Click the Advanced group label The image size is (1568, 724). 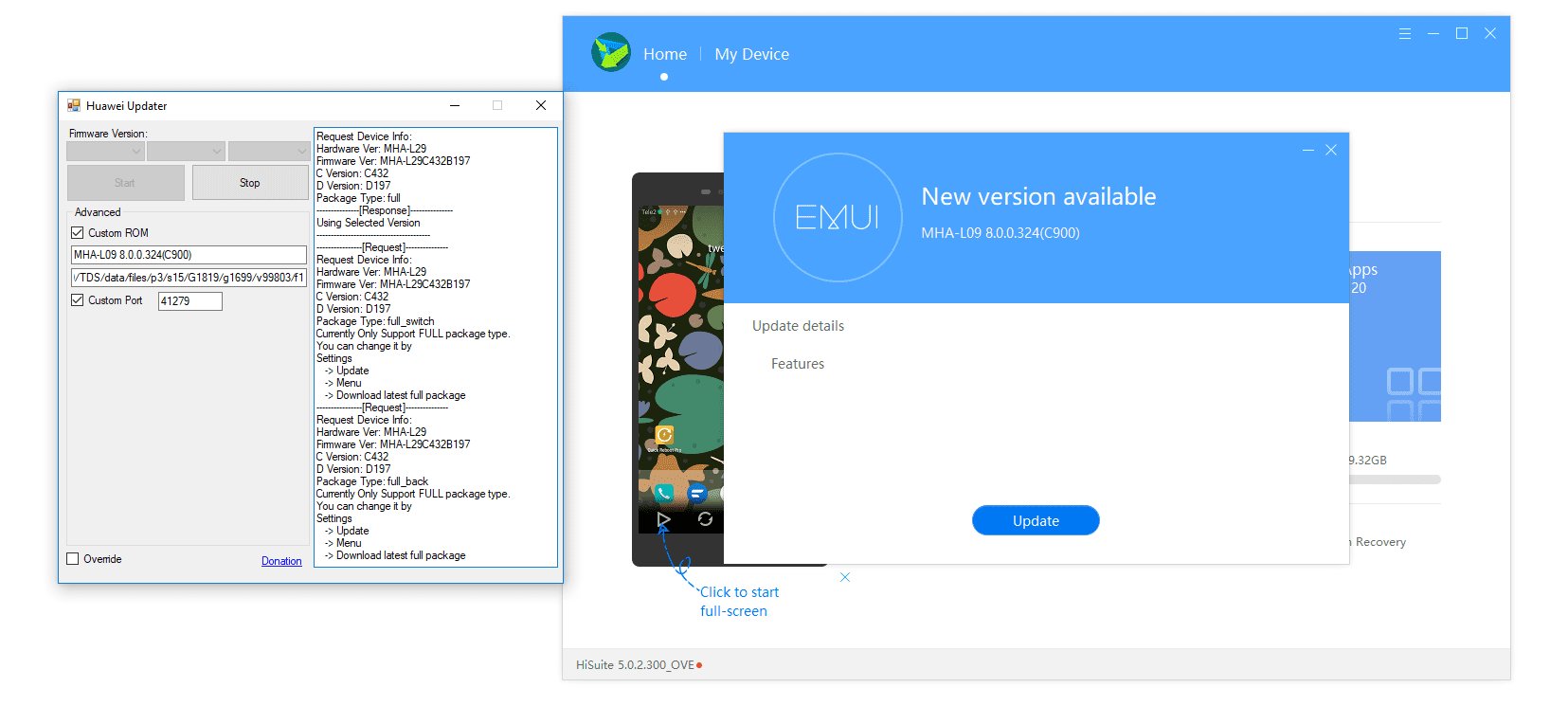(x=98, y=212)
